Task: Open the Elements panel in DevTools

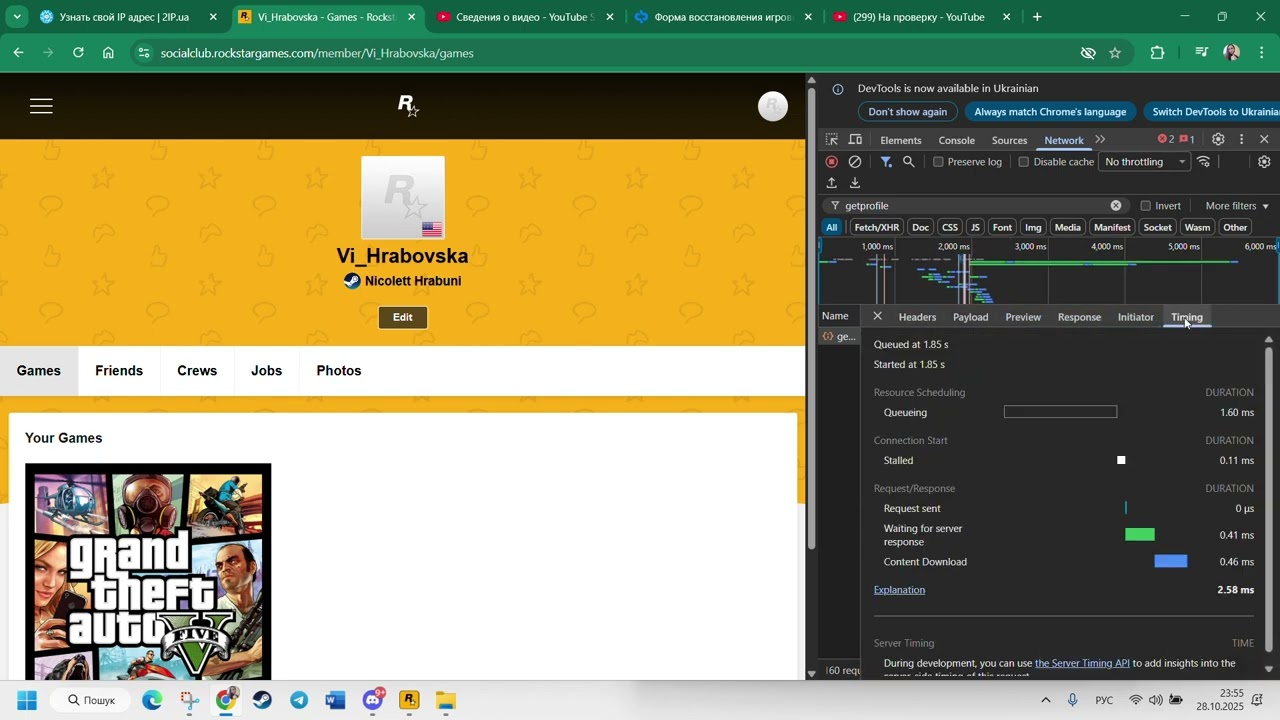Action: pos(901,140)
